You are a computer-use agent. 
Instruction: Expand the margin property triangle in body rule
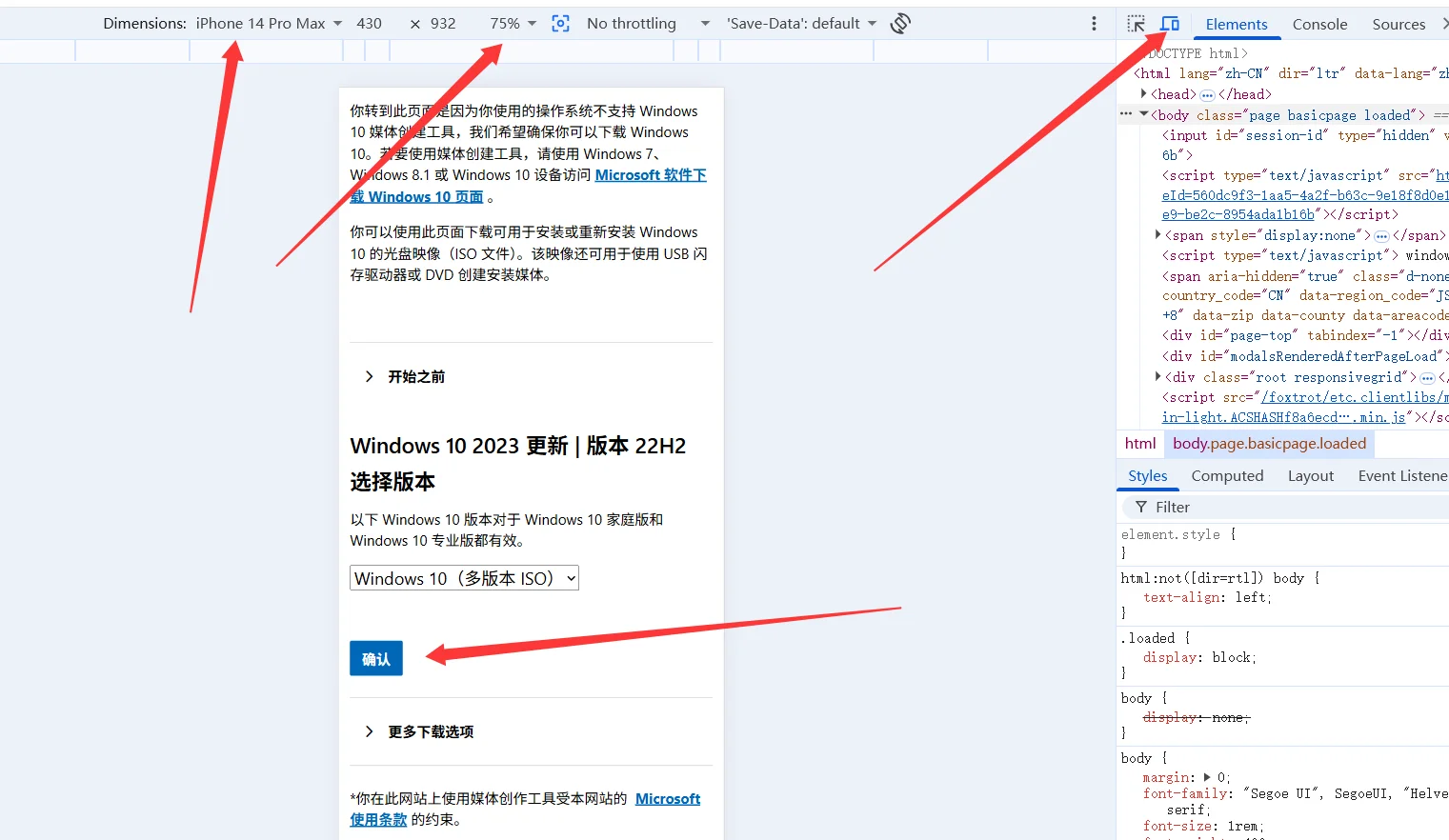(1207, 777)
